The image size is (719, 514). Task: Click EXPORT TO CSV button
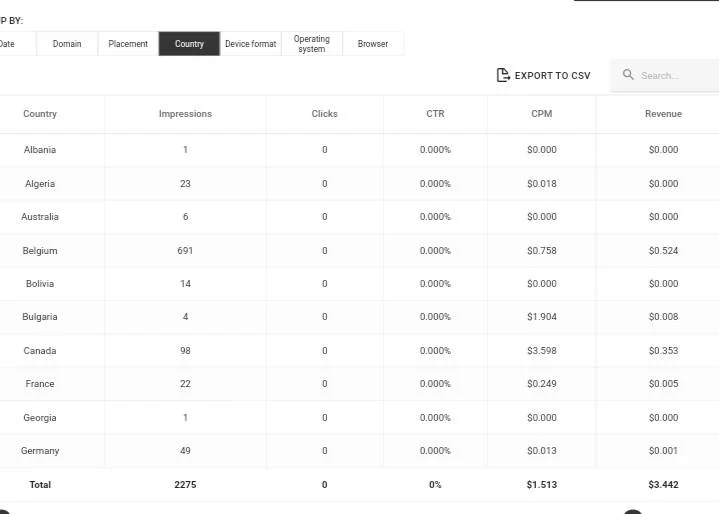tap(543, 75)
